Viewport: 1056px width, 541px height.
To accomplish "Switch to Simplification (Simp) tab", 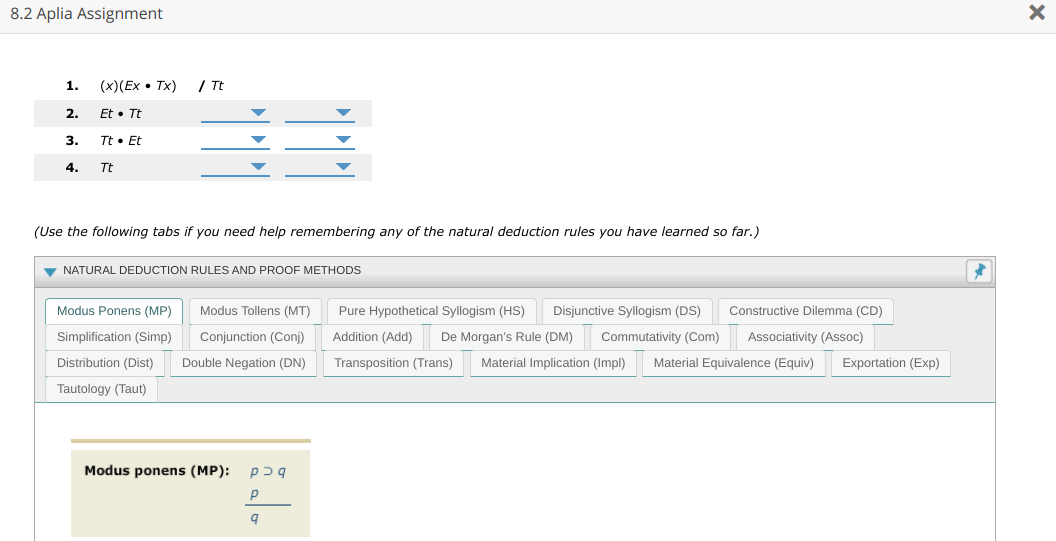I will click(x=114, y=337).
